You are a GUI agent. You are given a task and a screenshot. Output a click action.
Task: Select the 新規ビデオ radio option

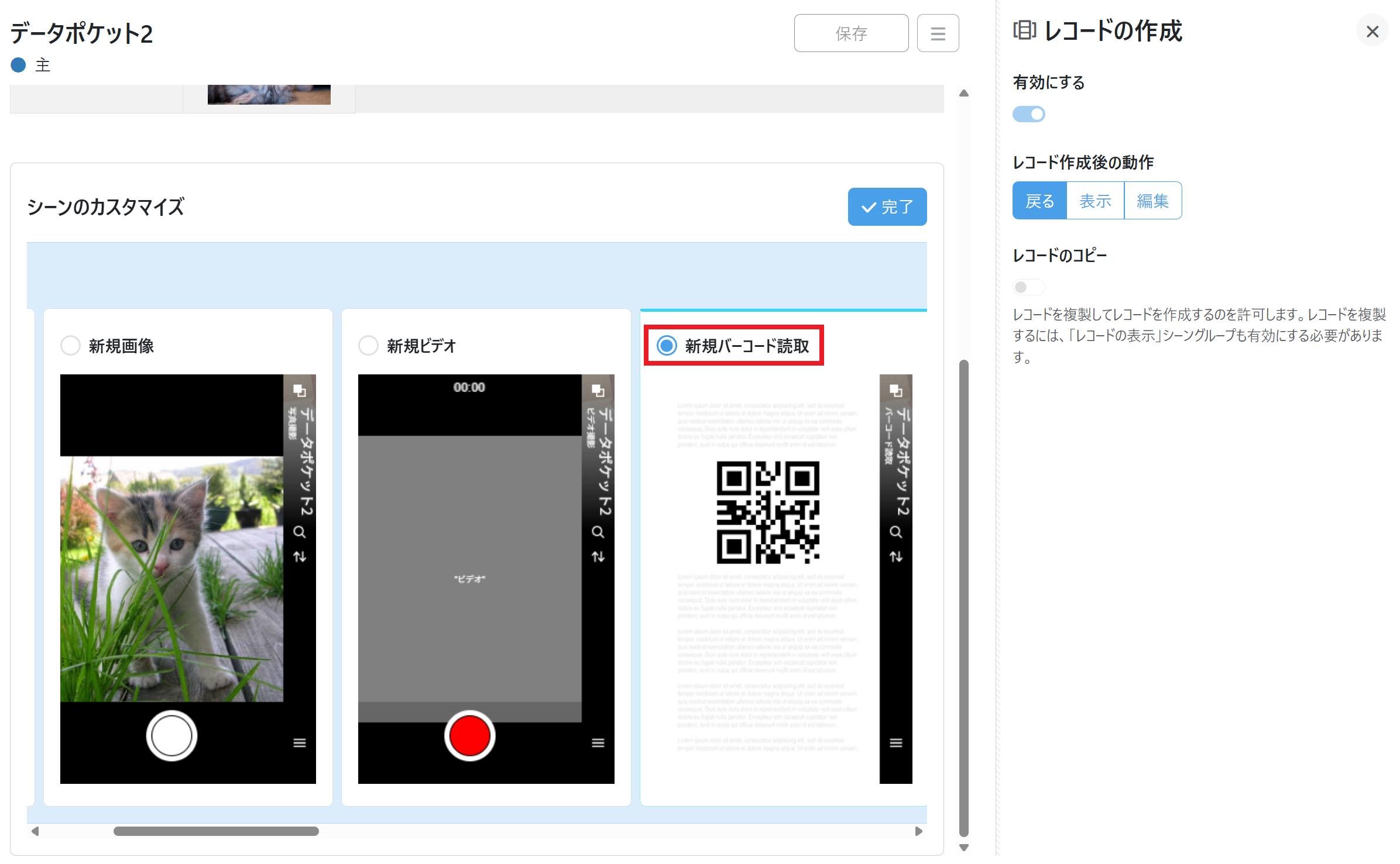coord(368,346)
